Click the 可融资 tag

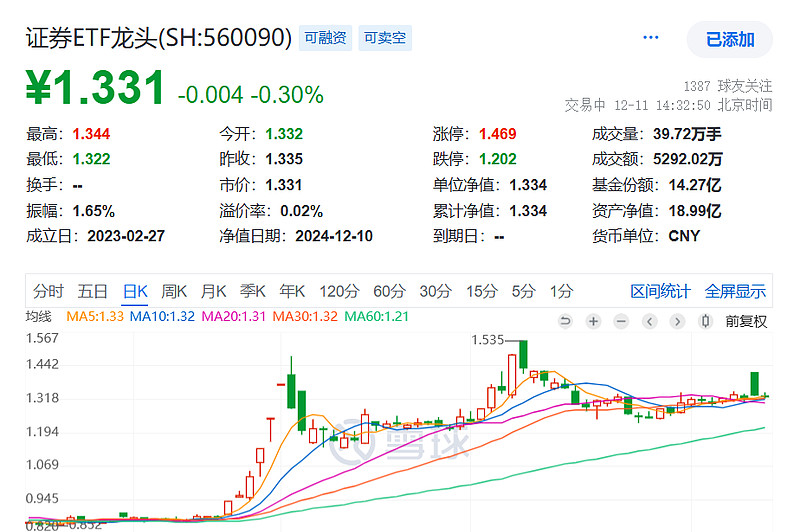(x=325, y=38)
